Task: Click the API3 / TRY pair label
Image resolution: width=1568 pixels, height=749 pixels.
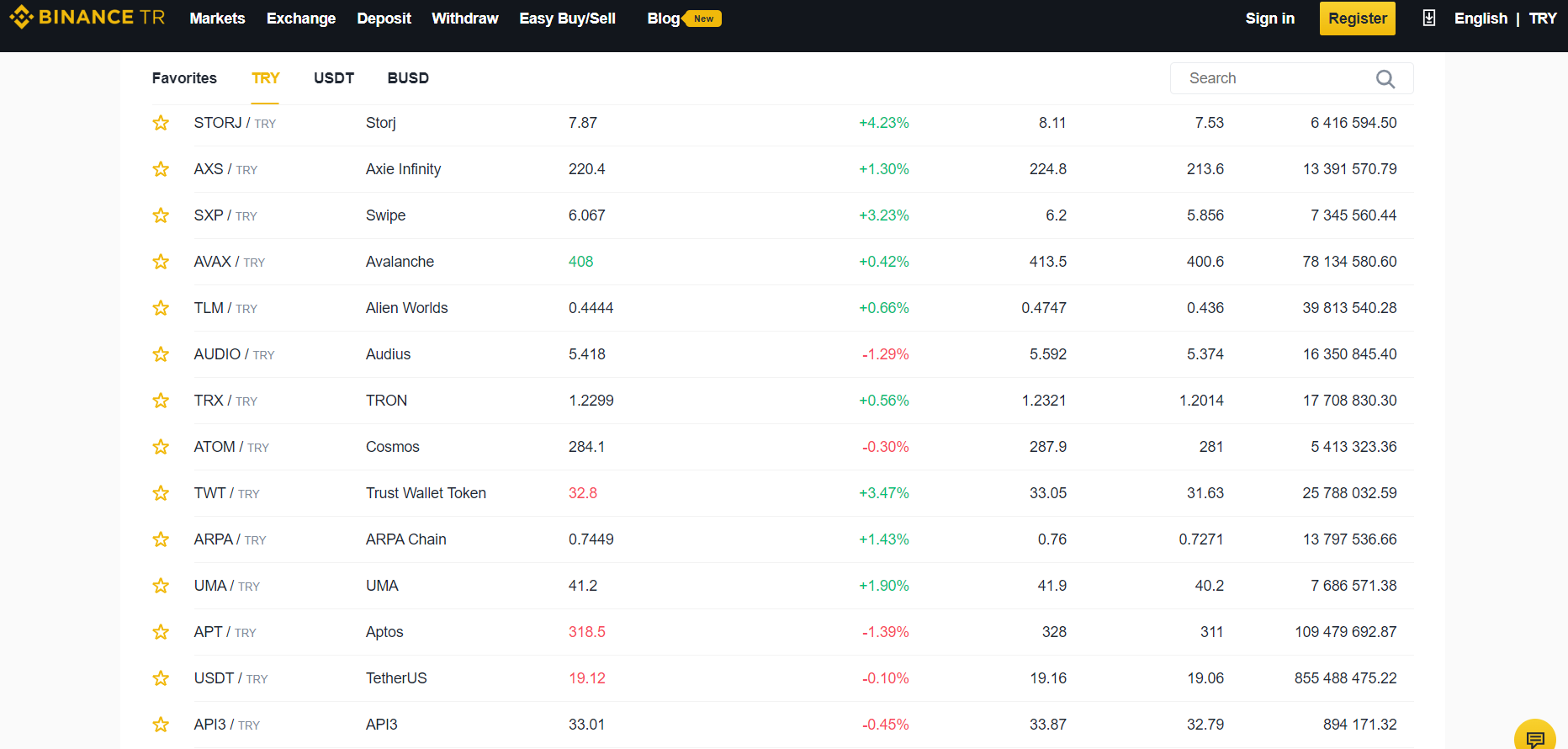Action: pyautogui.click(x=226, y=725)
